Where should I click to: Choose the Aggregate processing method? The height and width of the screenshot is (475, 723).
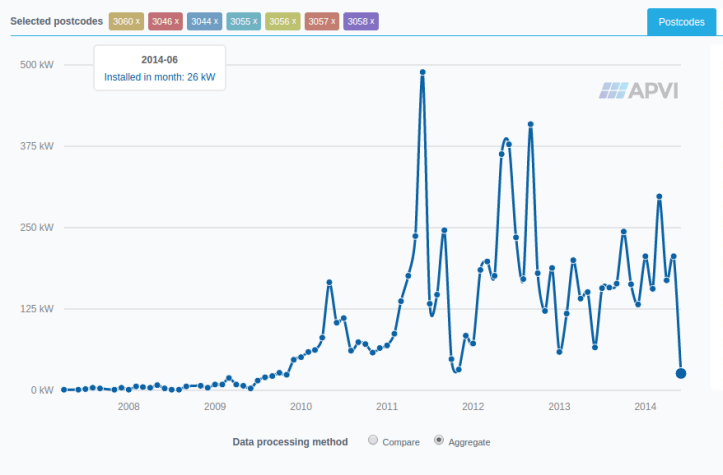click(439, 441)
